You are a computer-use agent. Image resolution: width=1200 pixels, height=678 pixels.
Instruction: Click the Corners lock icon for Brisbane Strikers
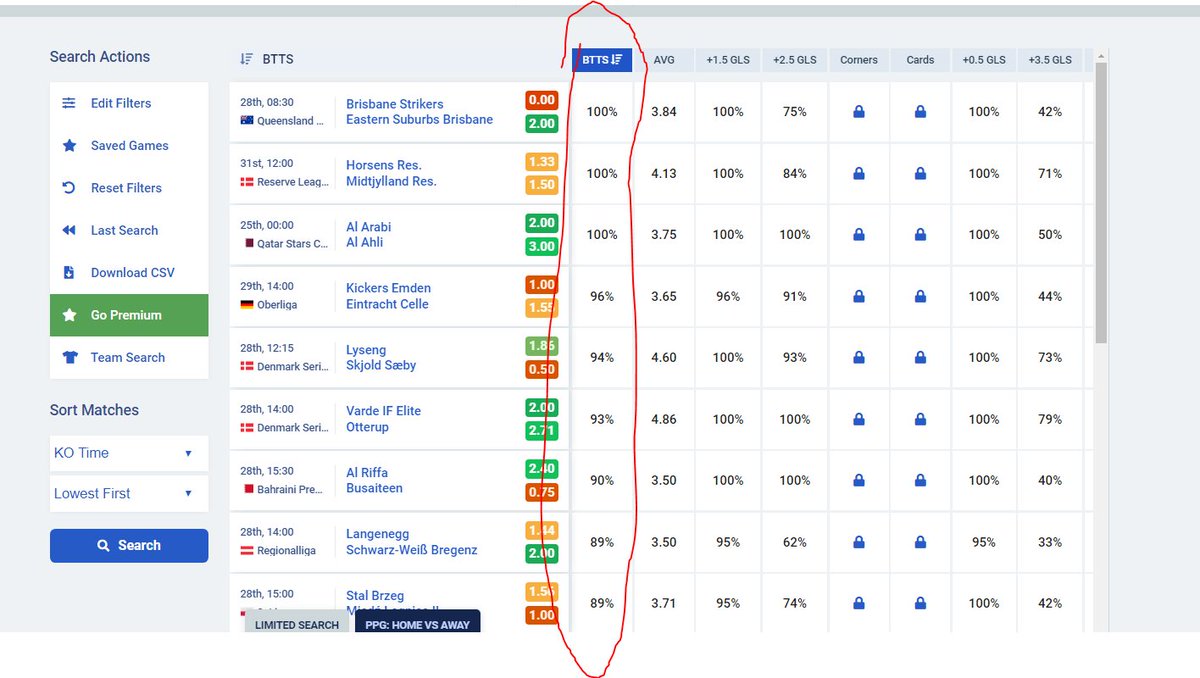tap(859, 112)
